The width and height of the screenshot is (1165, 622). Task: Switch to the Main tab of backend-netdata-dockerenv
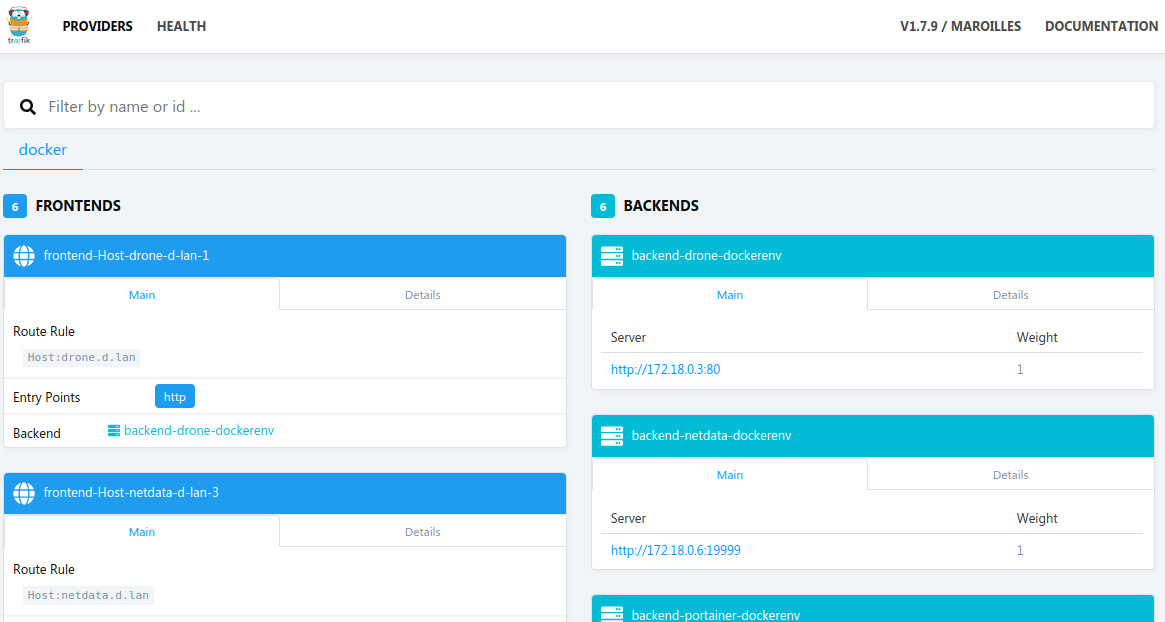pos(729,474)
